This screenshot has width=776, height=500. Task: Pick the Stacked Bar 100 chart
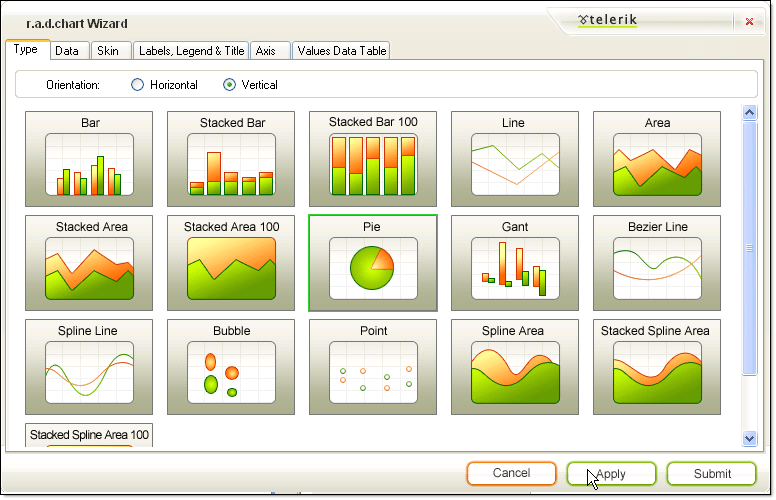[x=373, y=159]
